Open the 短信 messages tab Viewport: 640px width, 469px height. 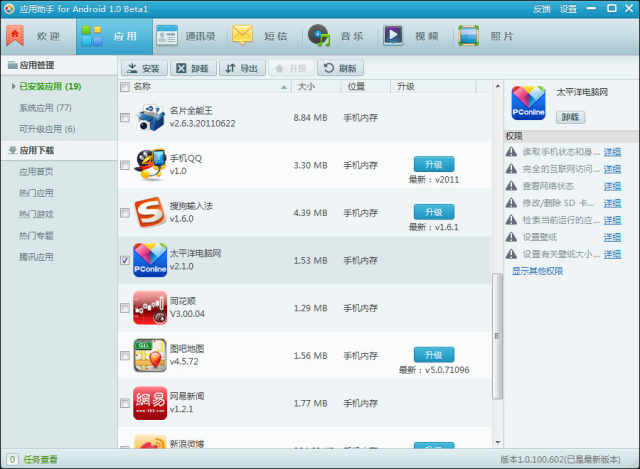pyautogui.click(x=260, y=36)
